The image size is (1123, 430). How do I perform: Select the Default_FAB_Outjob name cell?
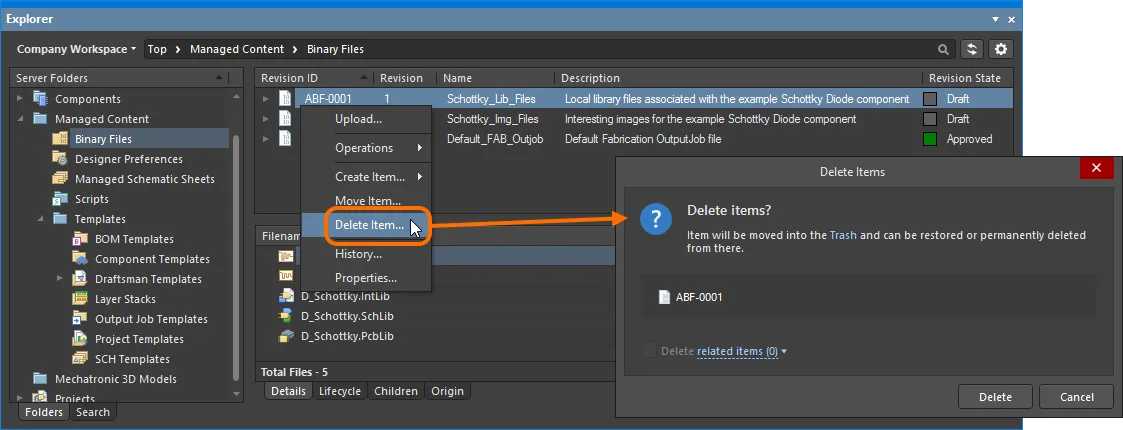496,139
